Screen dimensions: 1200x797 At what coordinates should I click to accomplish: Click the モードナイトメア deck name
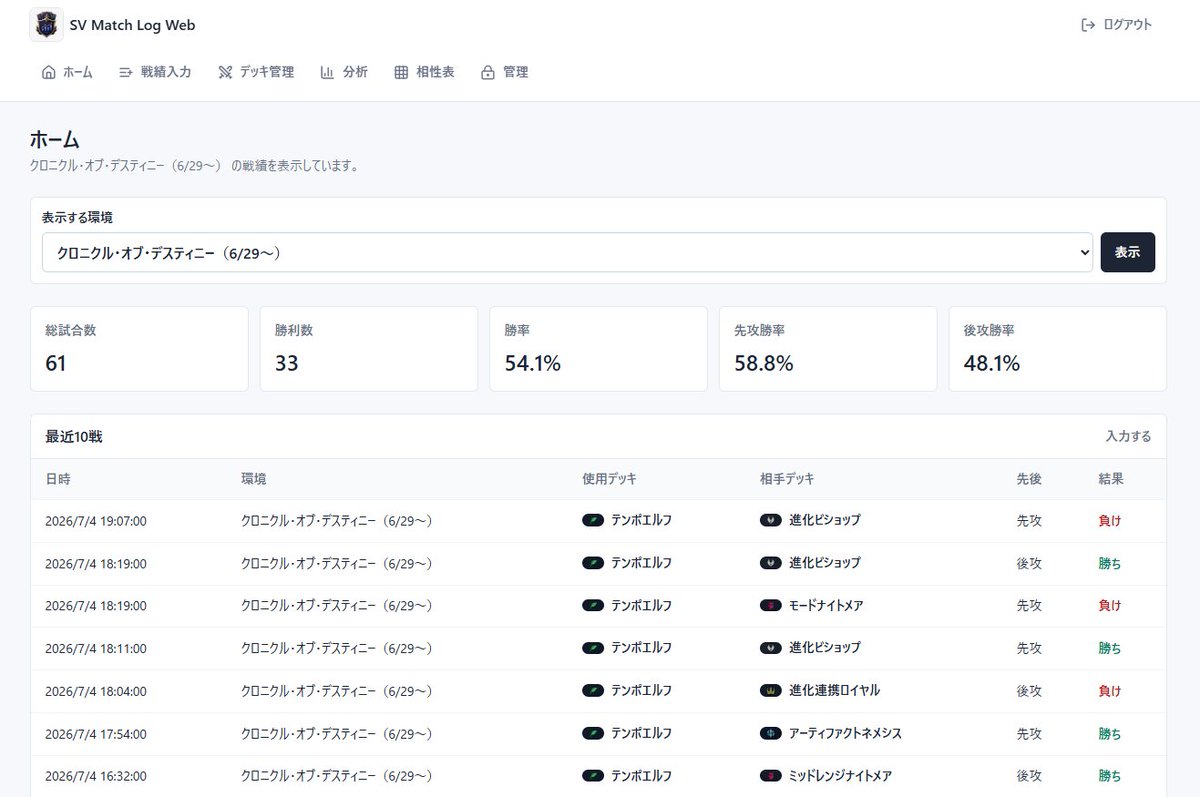point(826,606)
